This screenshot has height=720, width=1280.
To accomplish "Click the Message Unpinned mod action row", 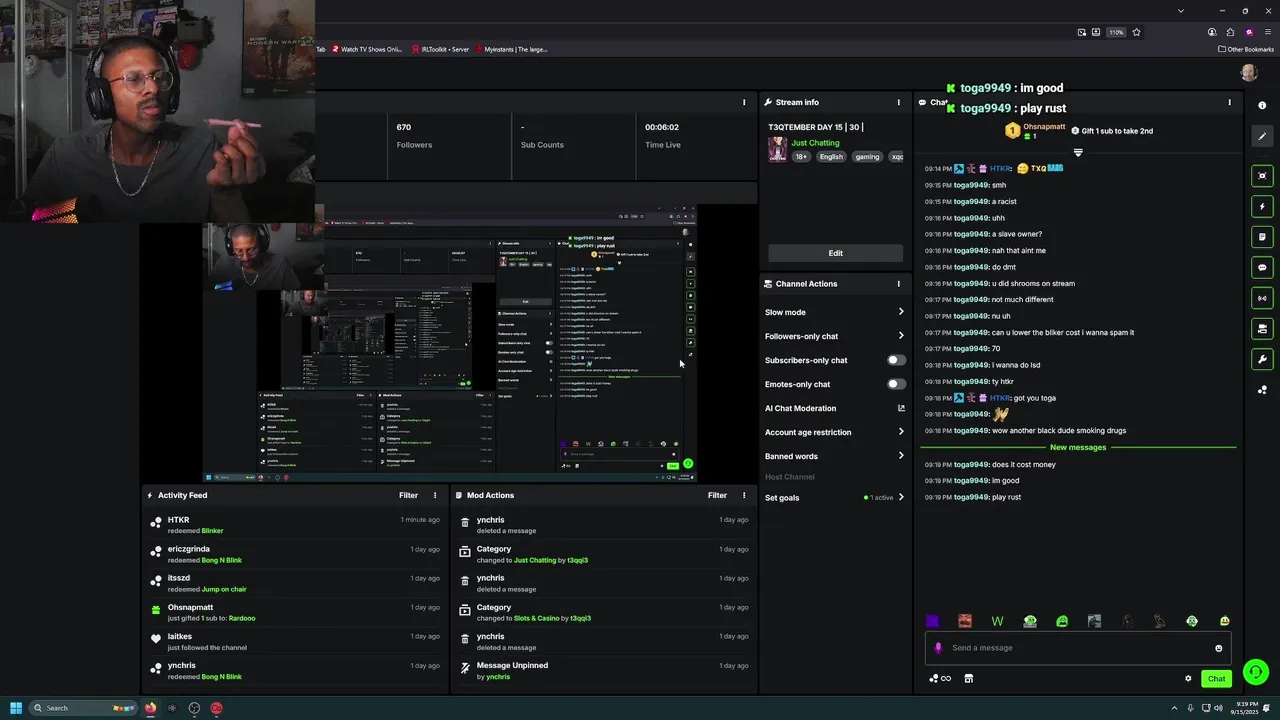I will point(604,670).
